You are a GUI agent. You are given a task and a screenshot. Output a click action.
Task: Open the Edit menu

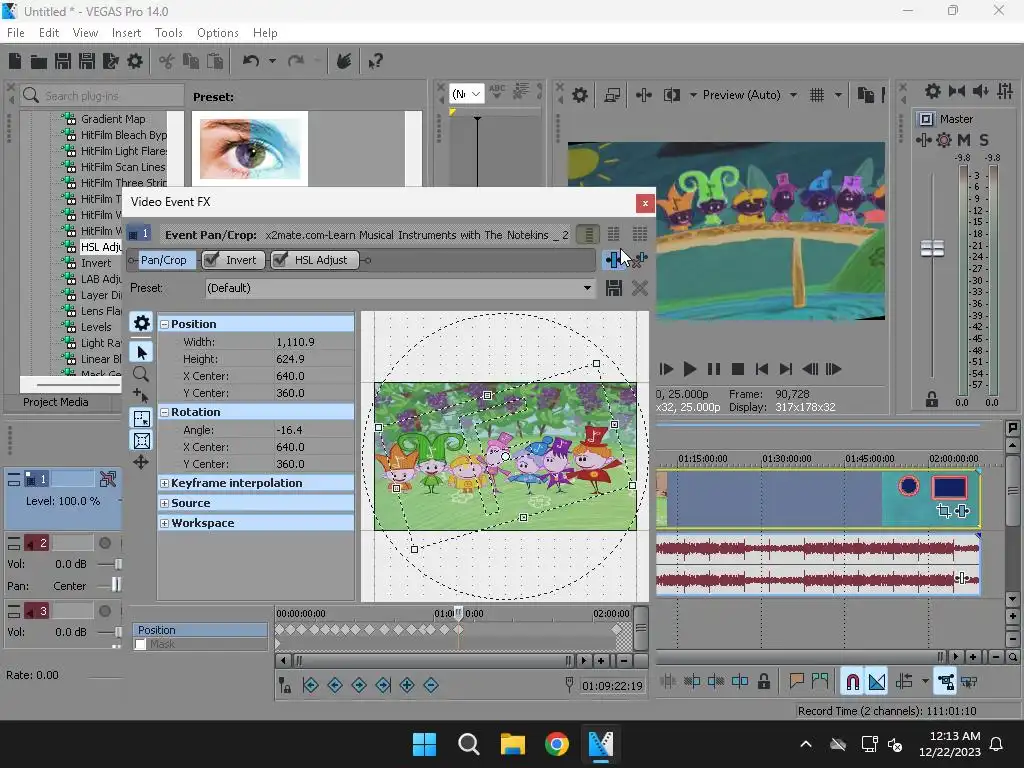click(x=49, y=33)
